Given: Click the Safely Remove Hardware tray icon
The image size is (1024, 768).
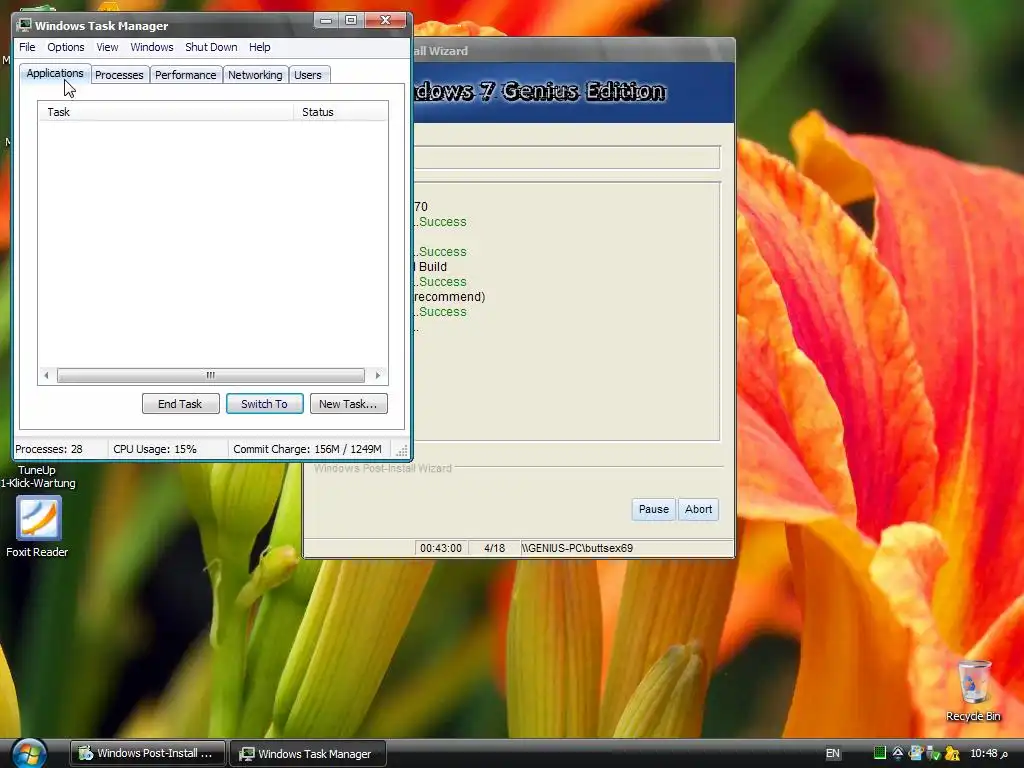Looking at the screenshot, I should [x=933, y=753].
